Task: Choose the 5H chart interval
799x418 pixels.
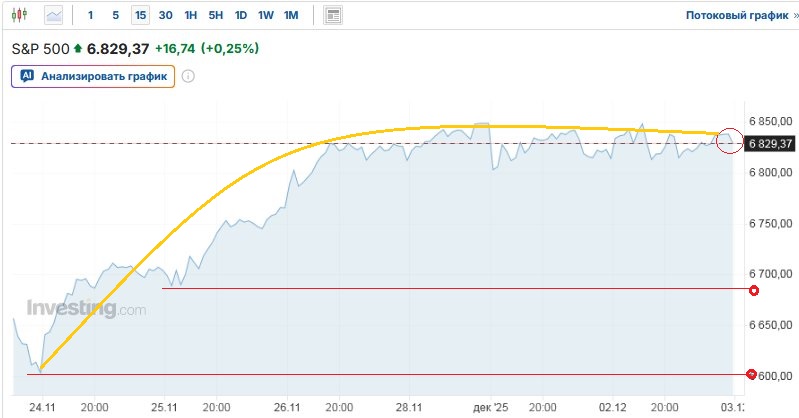Action: [215, 16]
